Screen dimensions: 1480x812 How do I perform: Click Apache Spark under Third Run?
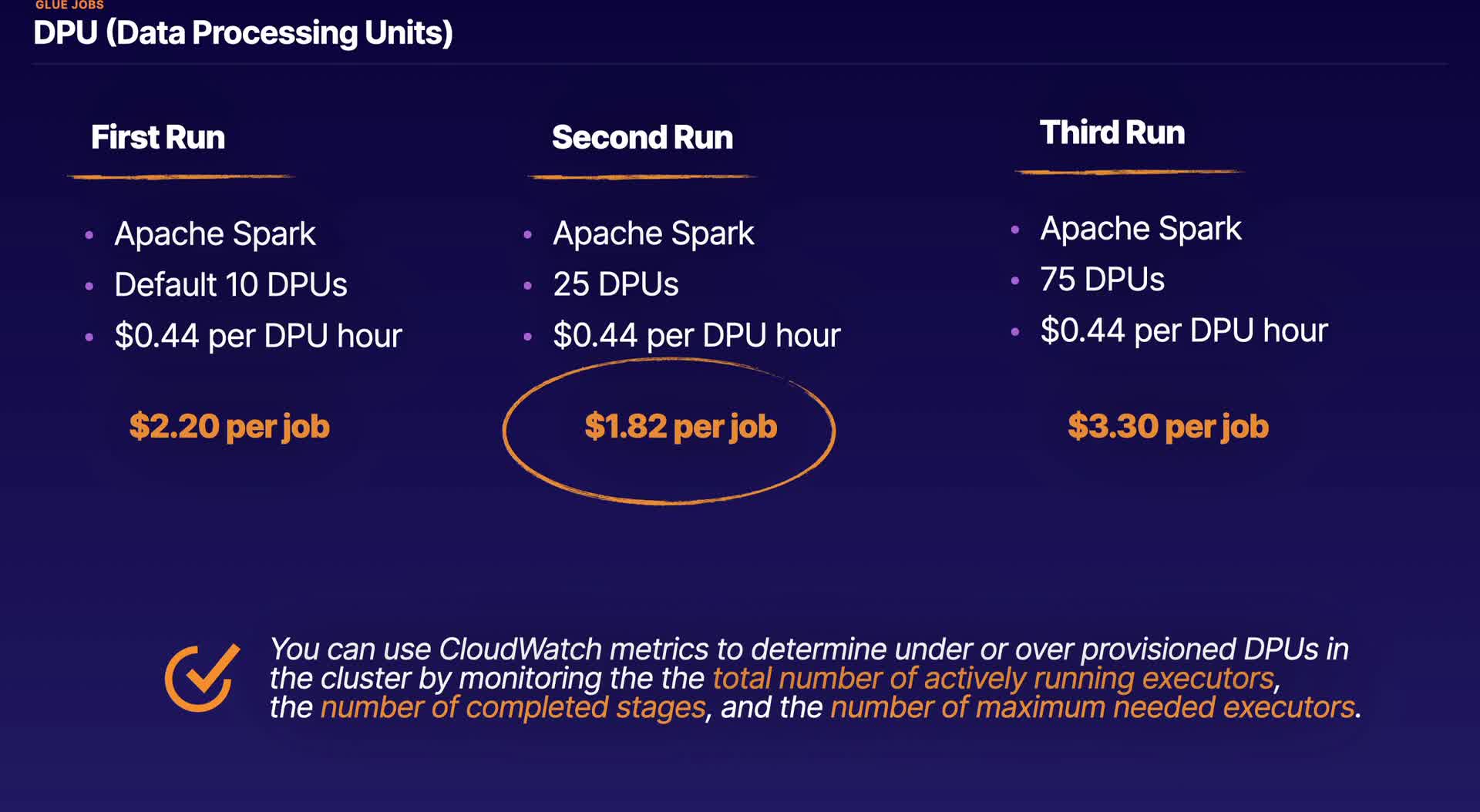click(1140, 229)
